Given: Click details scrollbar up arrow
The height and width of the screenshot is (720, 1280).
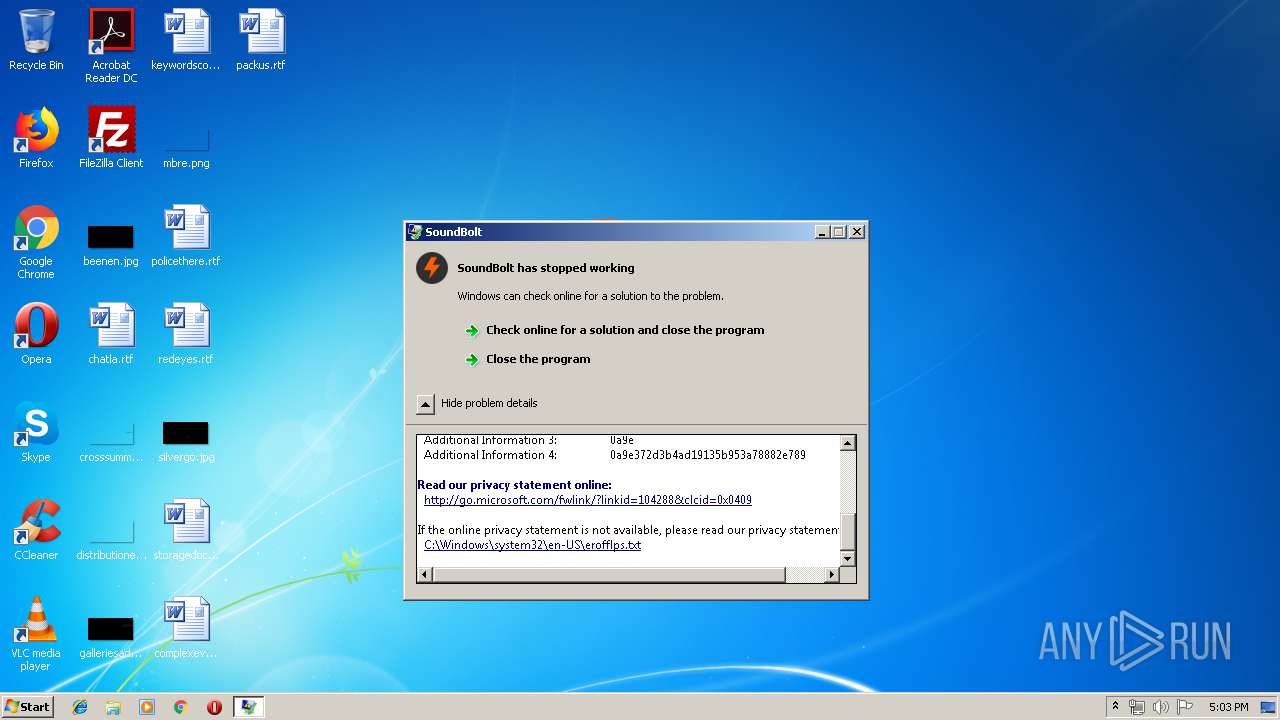Looking at the screenshot, I should (848, 443).
